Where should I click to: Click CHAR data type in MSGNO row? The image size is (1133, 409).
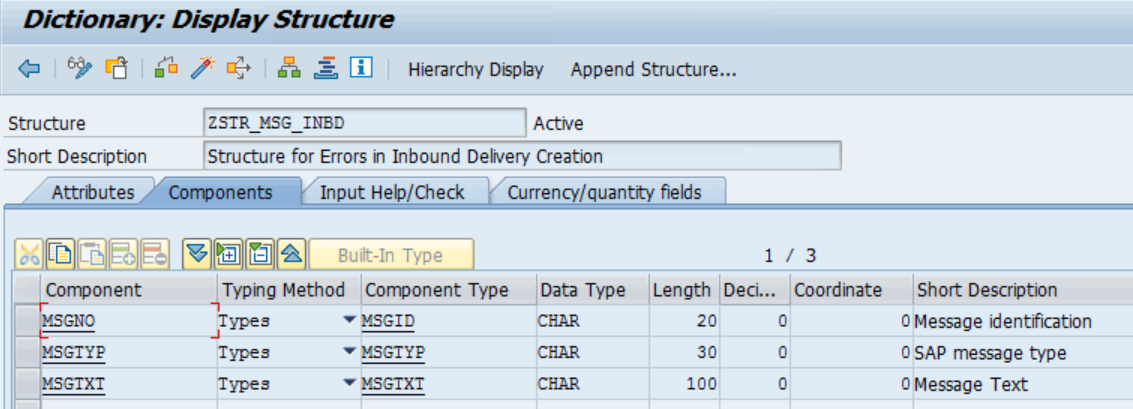pyautogui.click(x=593, y=321)
